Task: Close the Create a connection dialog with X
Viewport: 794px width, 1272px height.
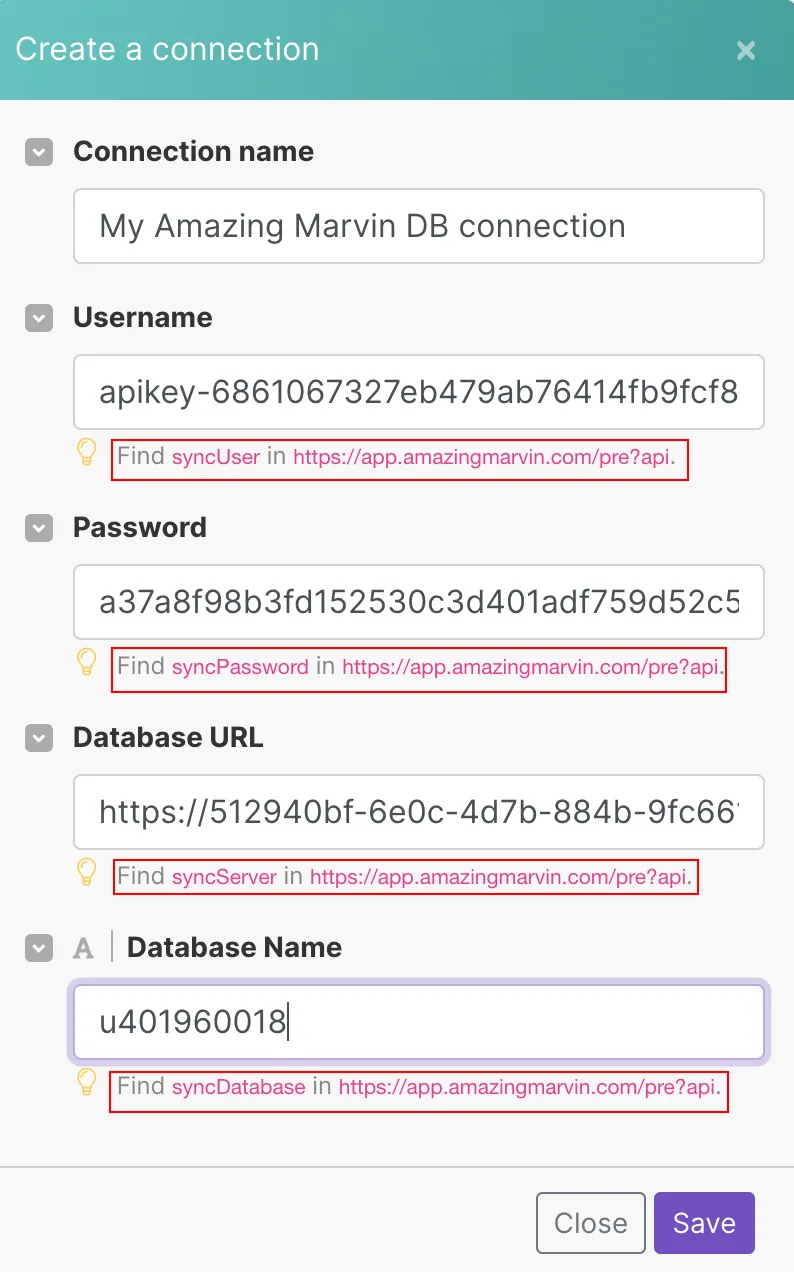Action: click(x=746, y=50)
